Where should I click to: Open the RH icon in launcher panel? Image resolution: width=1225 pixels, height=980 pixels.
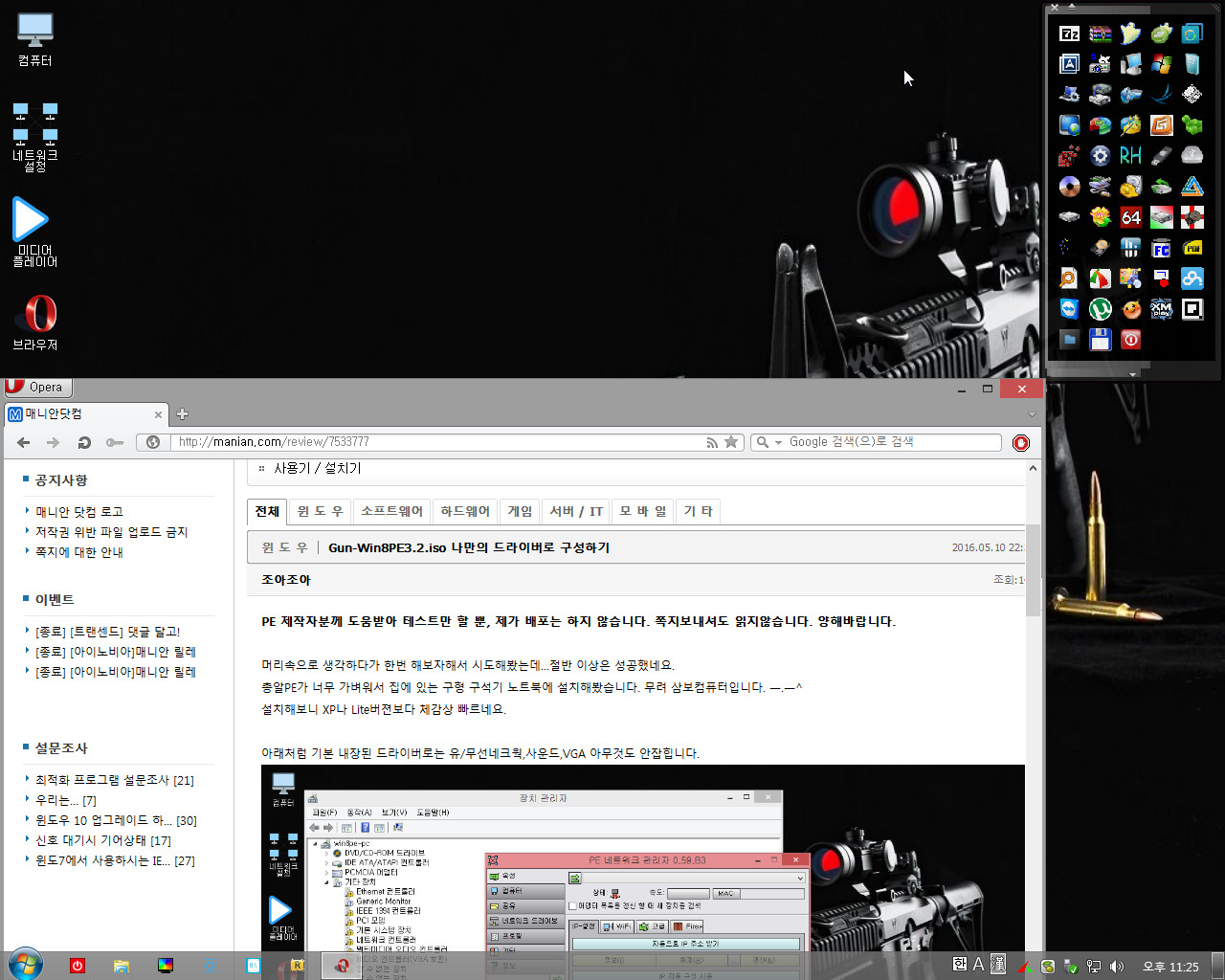click(x=1130, y=155)
